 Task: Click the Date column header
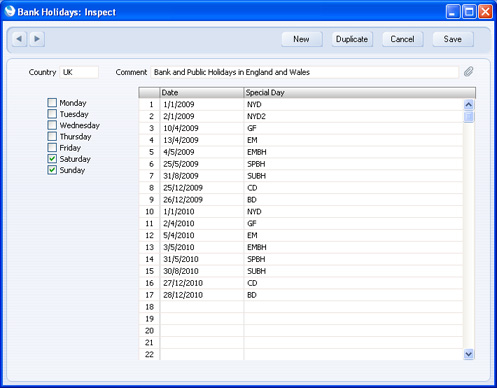click(x=202, y=93)
